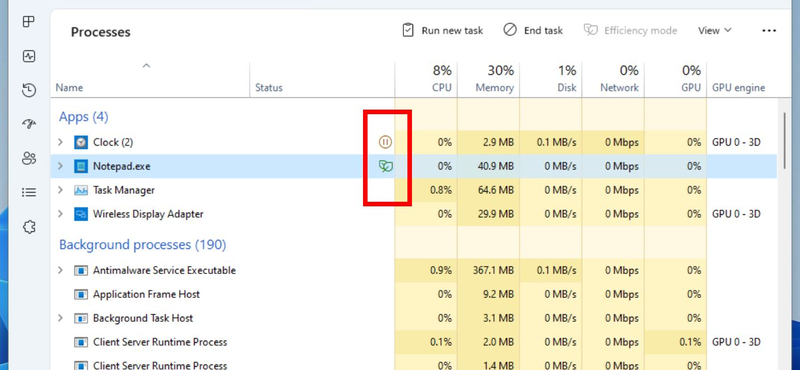Select the Clock (2) row name
The height and width of the screenshot is (370, 800).
113,142
